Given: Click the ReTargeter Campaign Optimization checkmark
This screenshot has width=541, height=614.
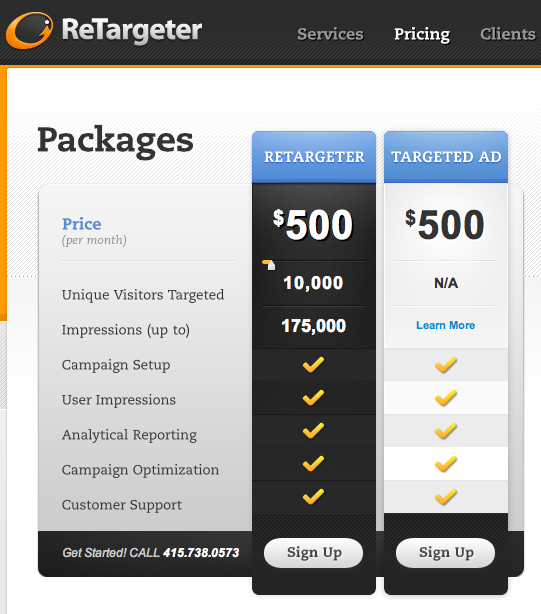Looking at the screenshot, I should pyautogui.click(x=314, y=464).
